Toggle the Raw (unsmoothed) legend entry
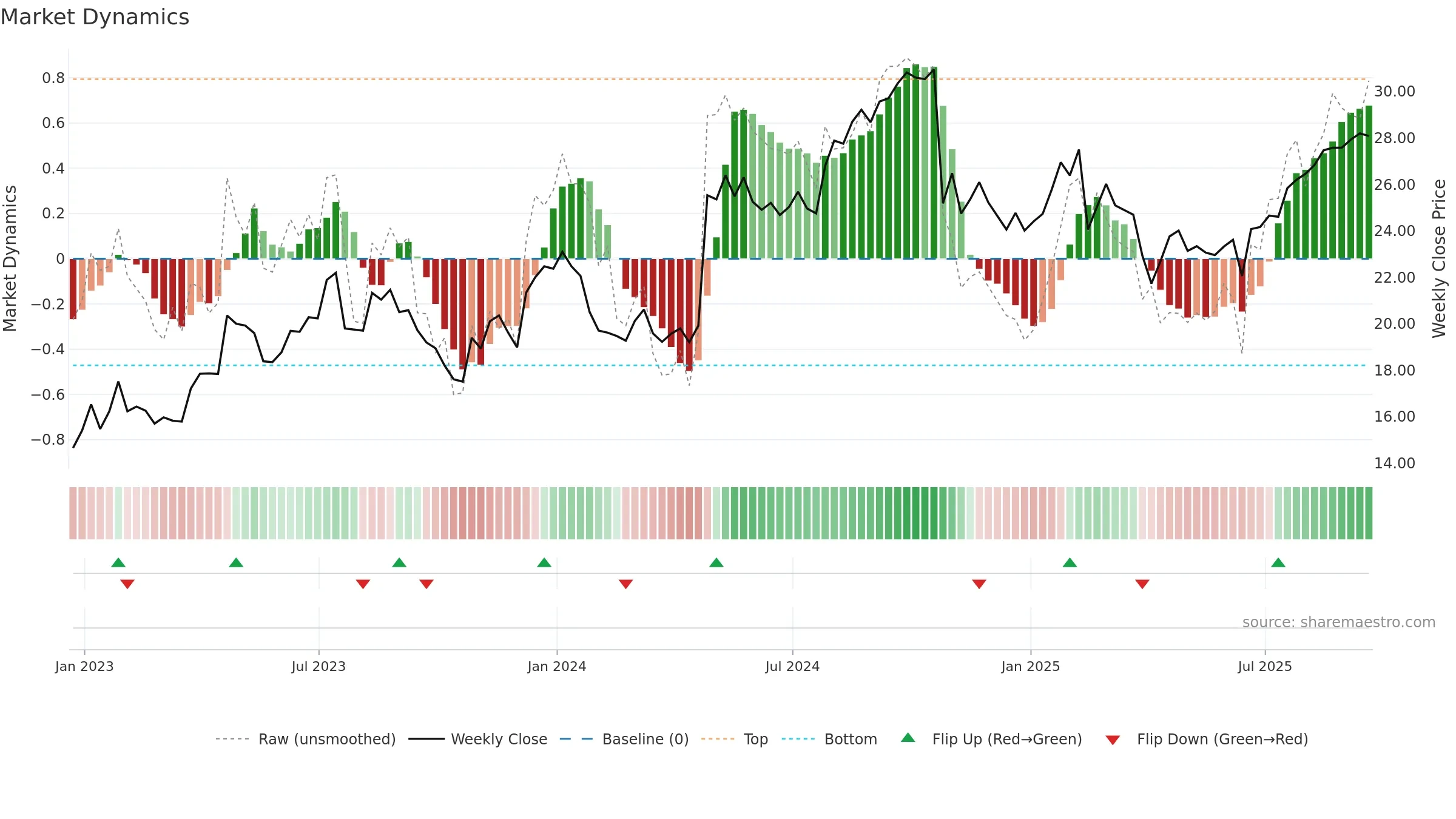 306,739
